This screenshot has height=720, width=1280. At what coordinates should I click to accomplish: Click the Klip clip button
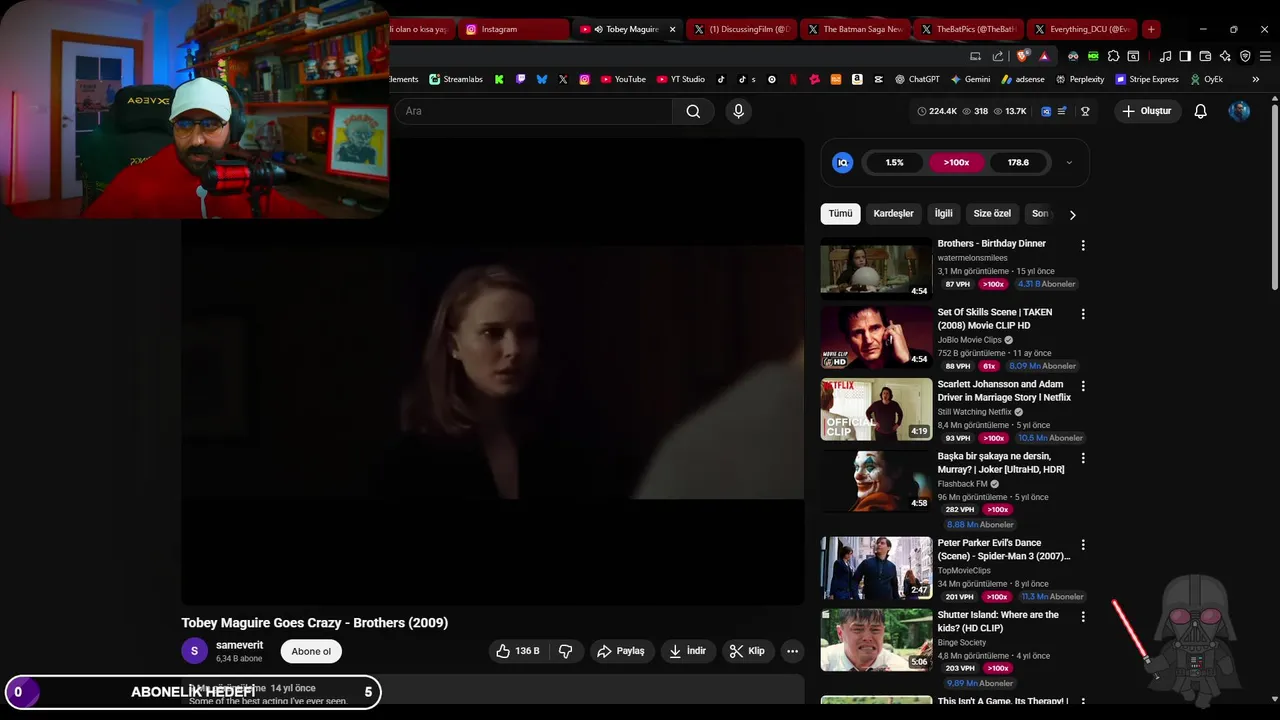[747, 651]
